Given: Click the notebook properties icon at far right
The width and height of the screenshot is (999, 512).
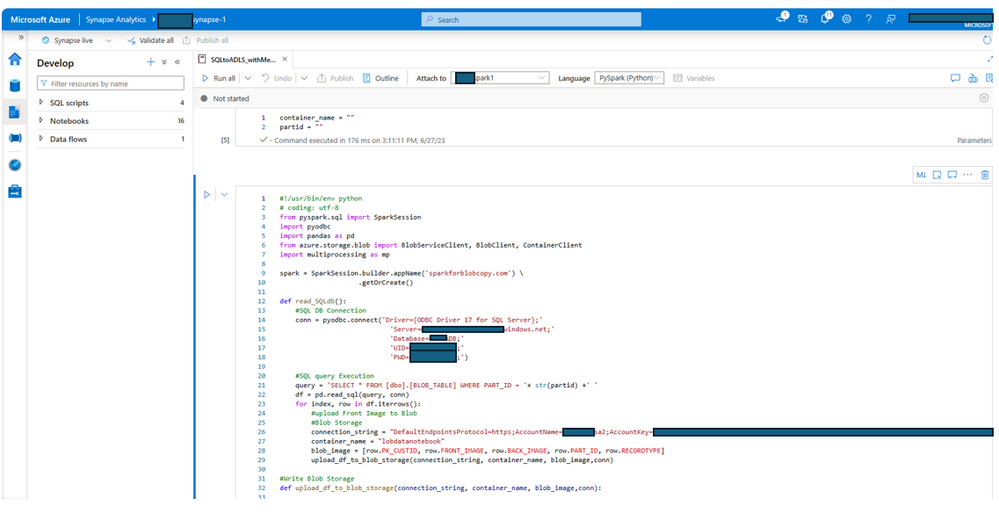Looking at the screenshot, I should pos(989,78).
